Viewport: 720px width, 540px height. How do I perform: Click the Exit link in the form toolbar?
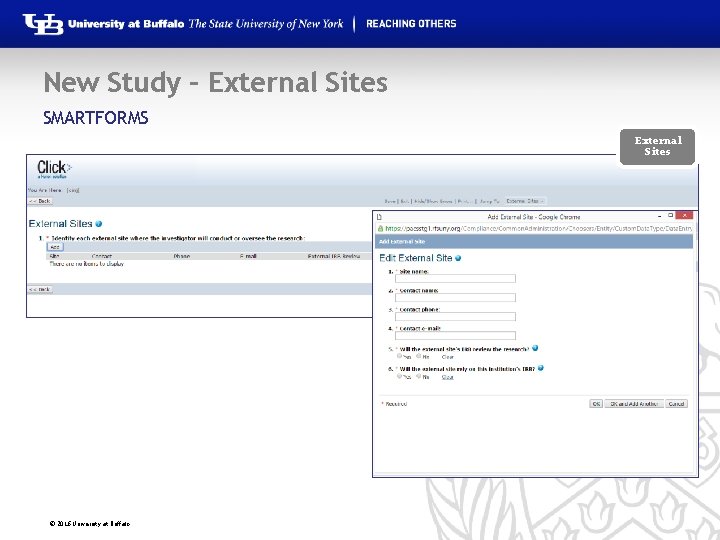pyautogui.click(x=405, y=201)
